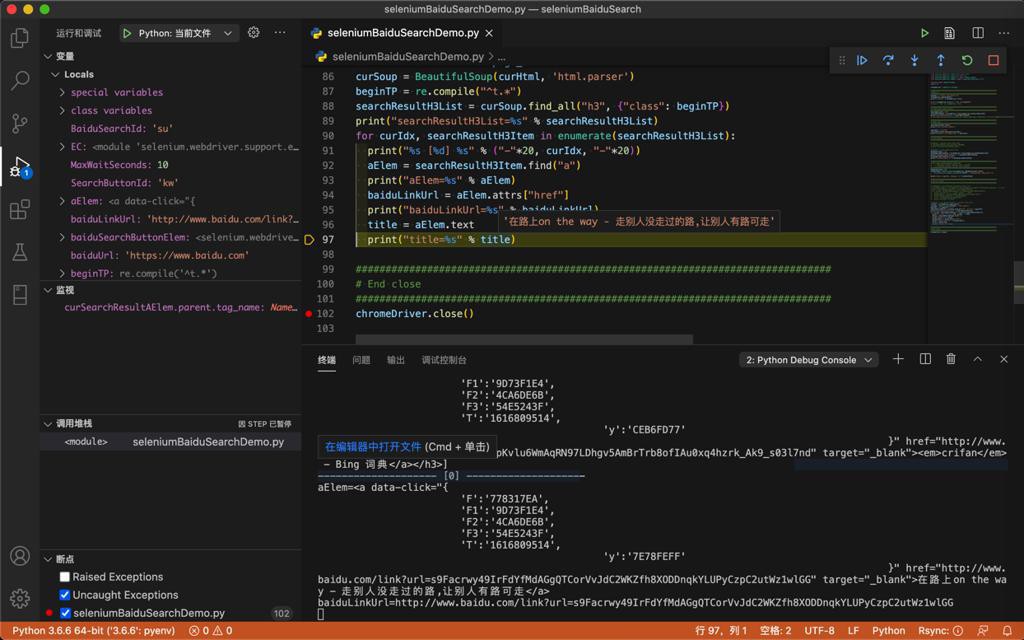Screen dimensions: 1024x640
Task: Open the Source Control view
Action: (20, 123)
